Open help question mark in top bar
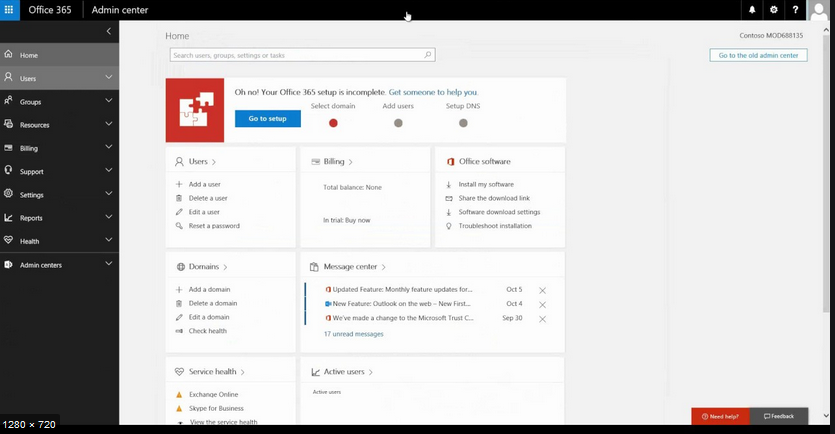 [x=795, y=10]
